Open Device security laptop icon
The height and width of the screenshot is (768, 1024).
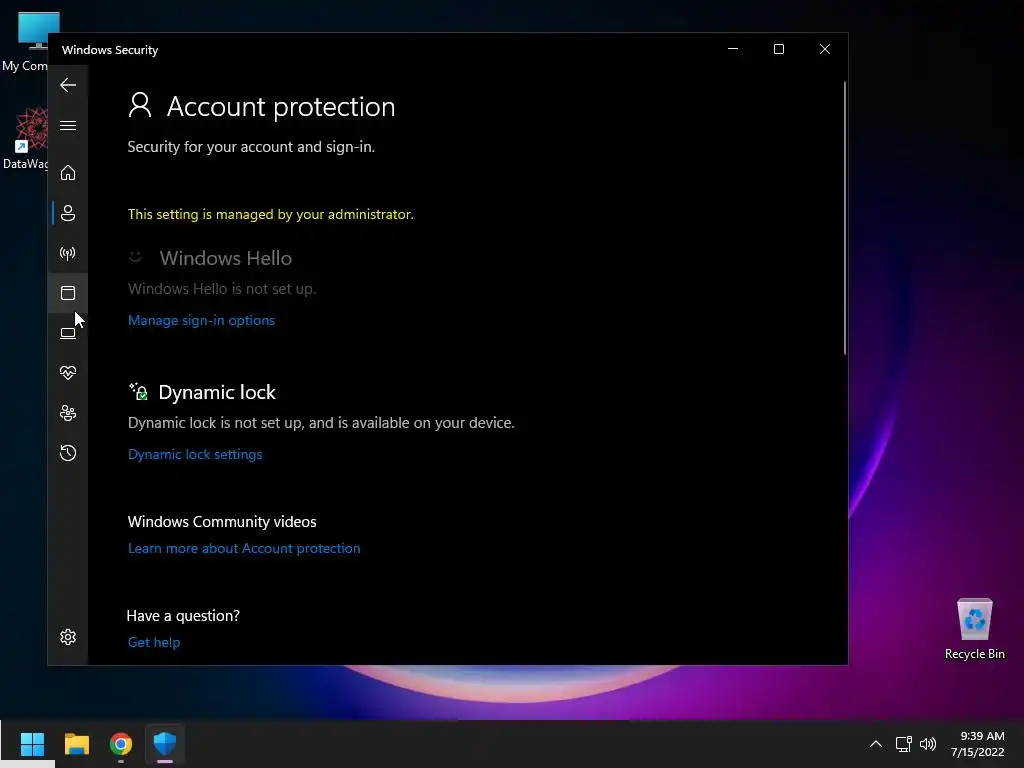click(68, 333)
